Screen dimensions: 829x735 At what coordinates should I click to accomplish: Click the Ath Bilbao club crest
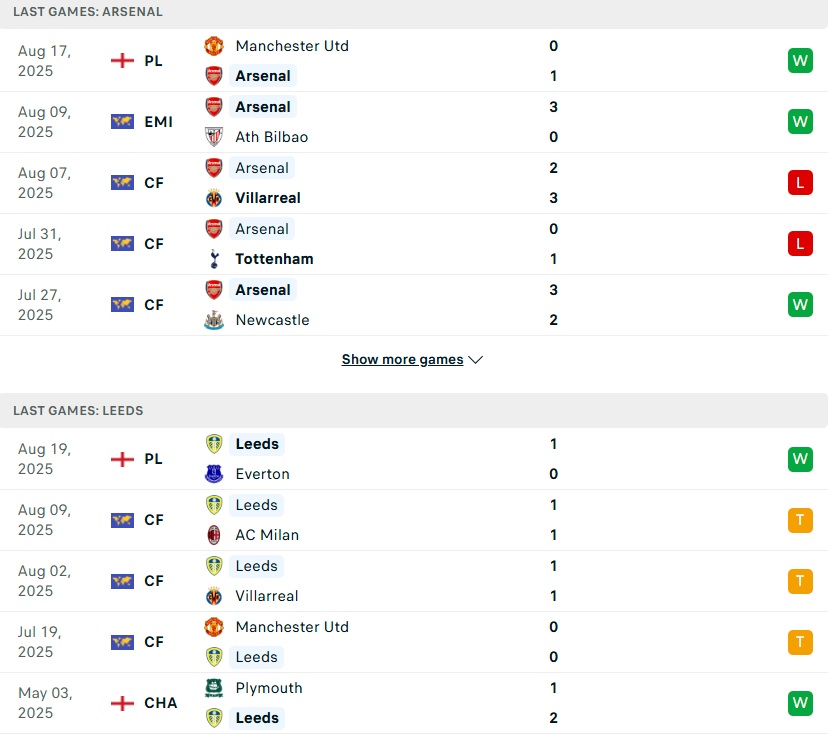click(x=214, y=137)
